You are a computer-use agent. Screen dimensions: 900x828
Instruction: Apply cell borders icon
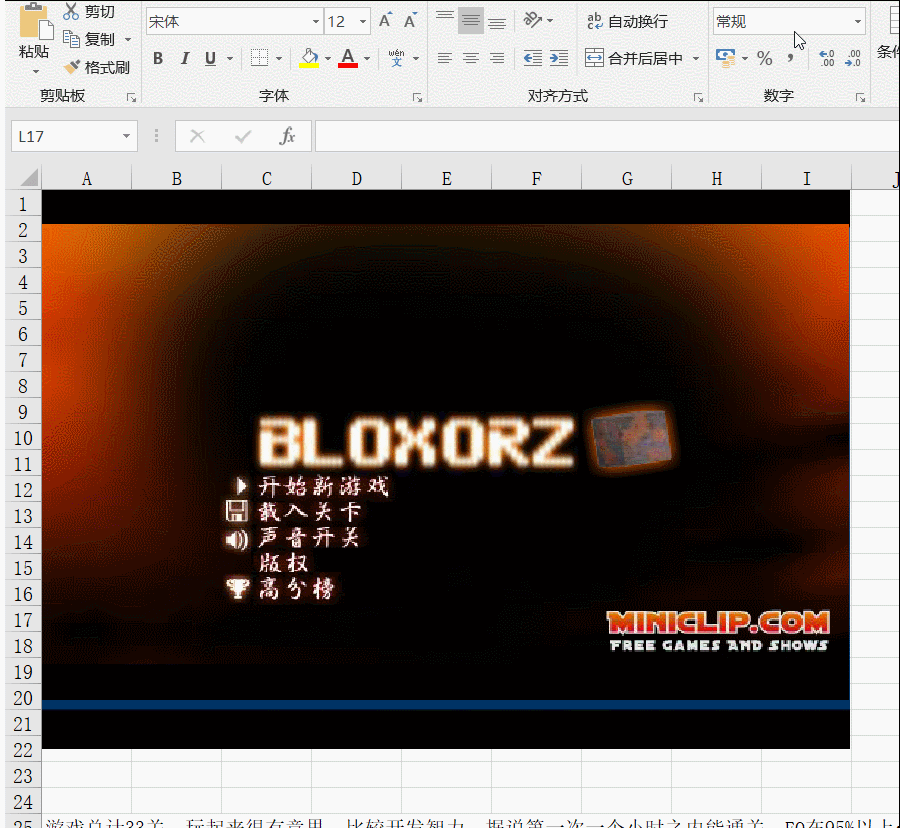point(259,58)
